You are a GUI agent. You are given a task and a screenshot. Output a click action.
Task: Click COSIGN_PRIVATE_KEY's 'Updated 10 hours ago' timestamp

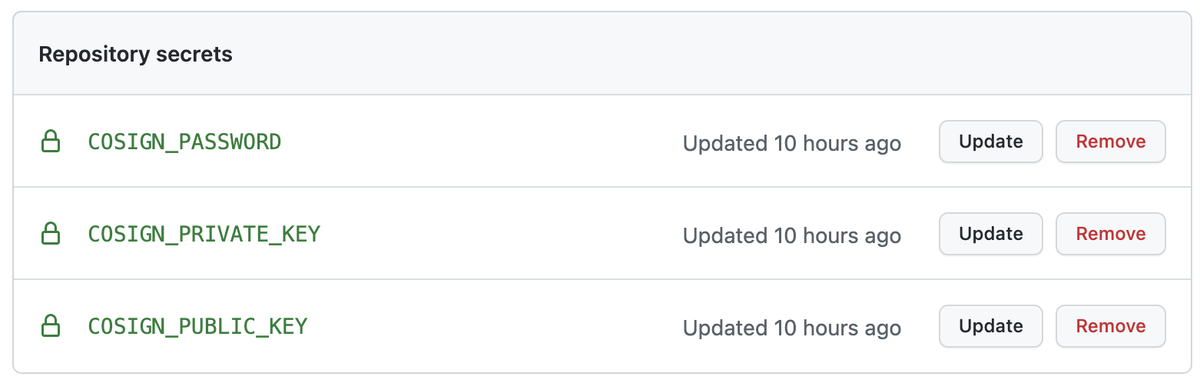(x=792, y=235)
